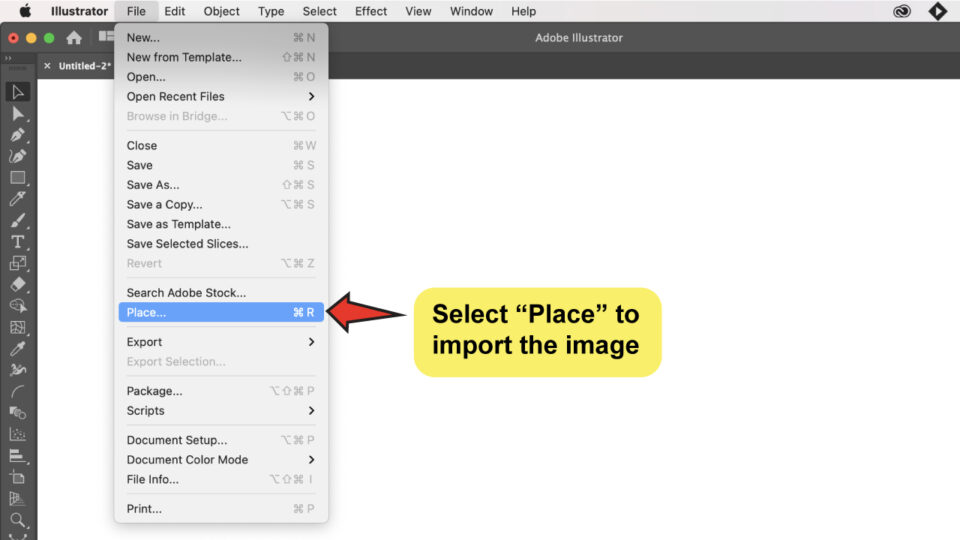Open the View menu

(418, 11)
